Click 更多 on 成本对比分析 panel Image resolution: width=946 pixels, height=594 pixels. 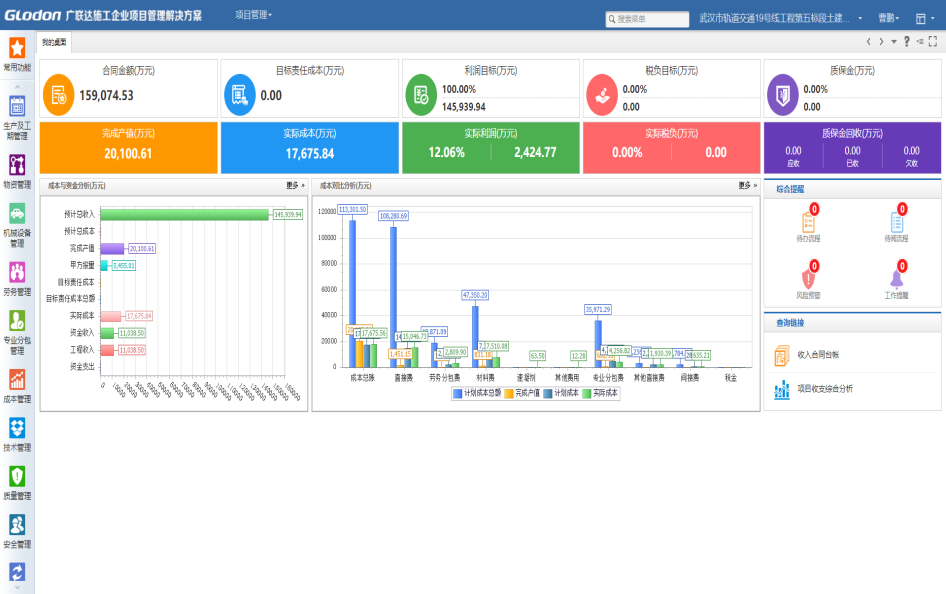(x=744, y=185)
